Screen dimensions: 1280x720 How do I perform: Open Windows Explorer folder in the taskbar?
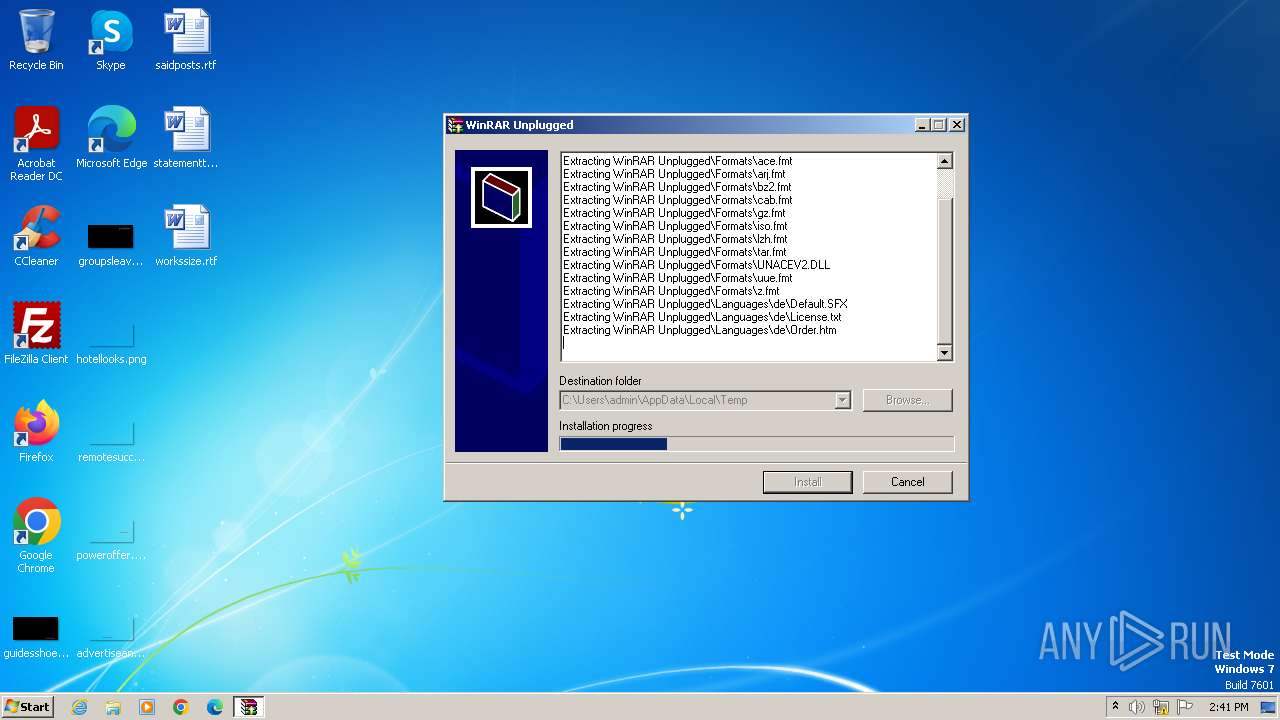[x=113, y=707]
